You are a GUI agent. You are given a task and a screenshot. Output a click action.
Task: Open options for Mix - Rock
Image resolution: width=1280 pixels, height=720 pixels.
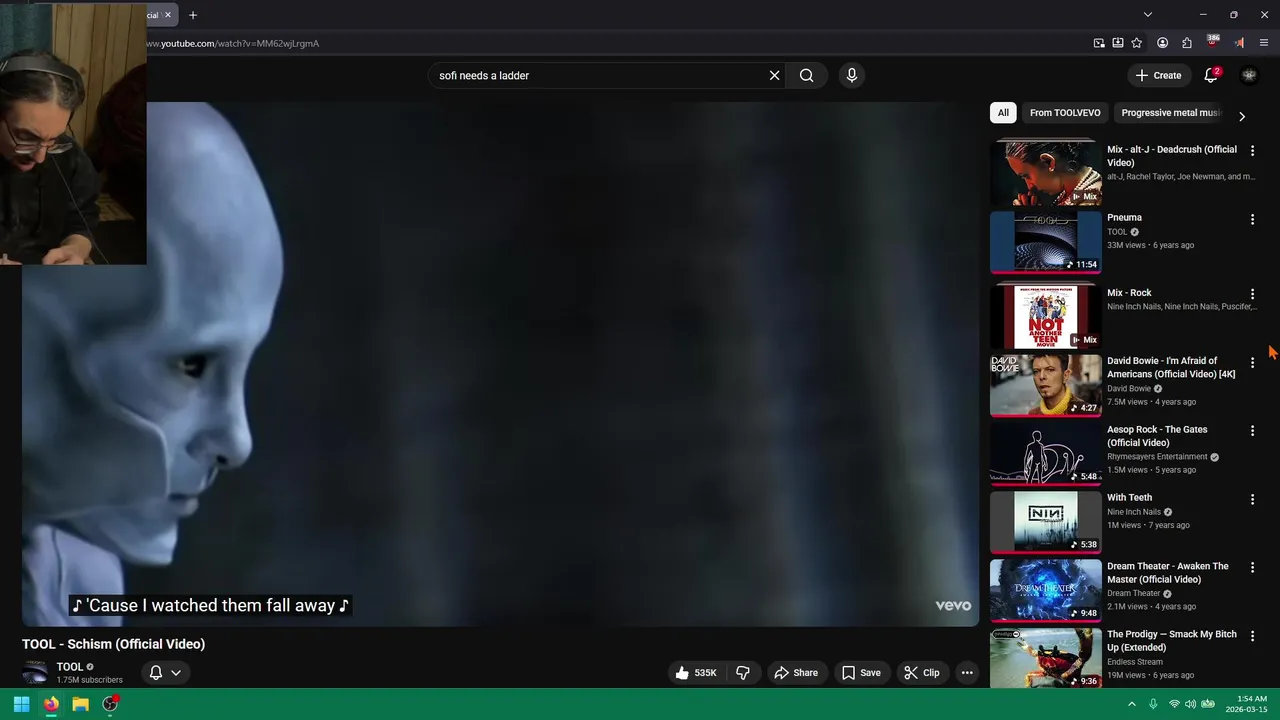pyautogui.click(x=1252, y=294)
